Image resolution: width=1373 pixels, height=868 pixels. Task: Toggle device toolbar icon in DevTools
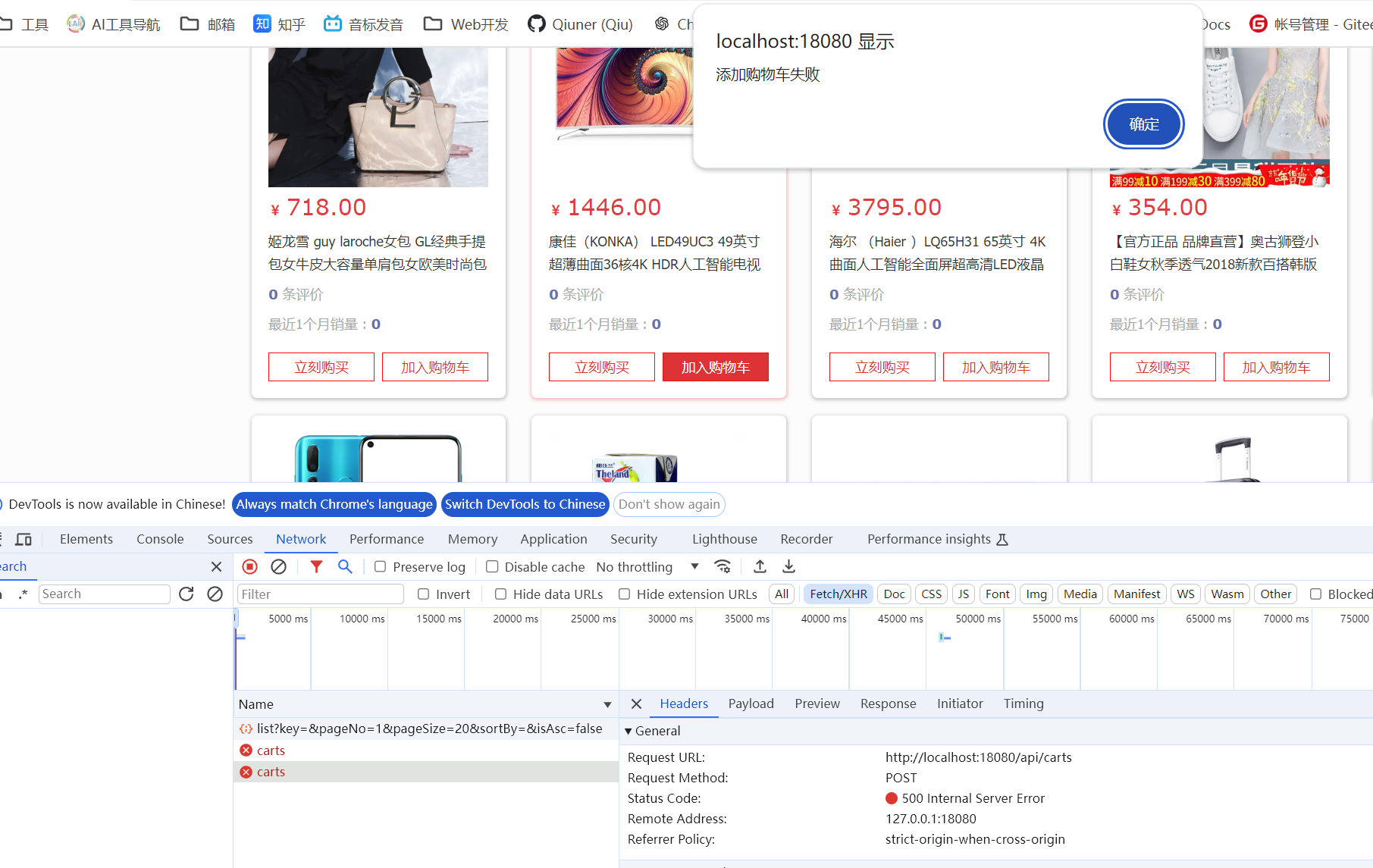click(24, 539)
